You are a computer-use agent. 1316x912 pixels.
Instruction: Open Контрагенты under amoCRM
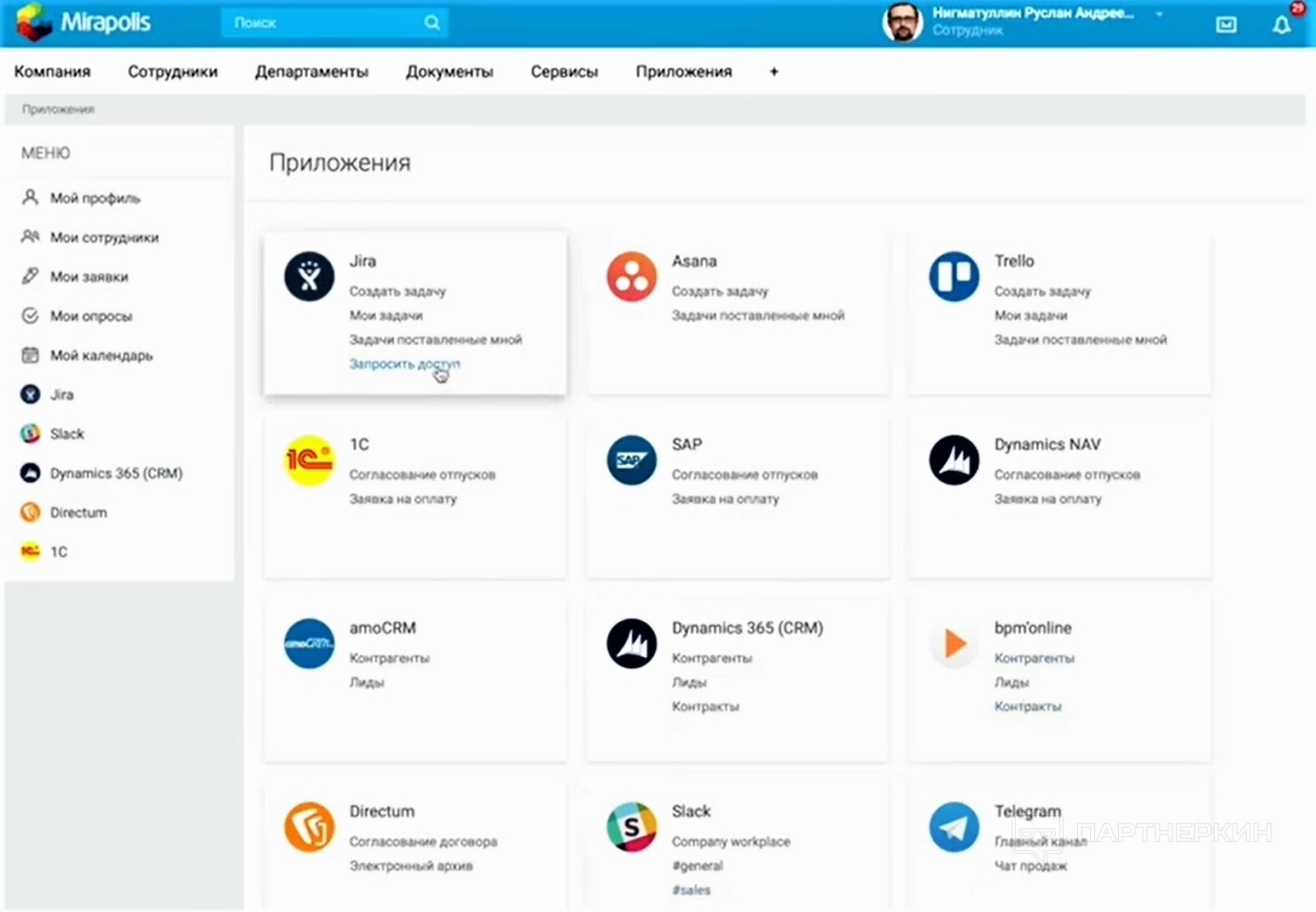pos(390,658)
